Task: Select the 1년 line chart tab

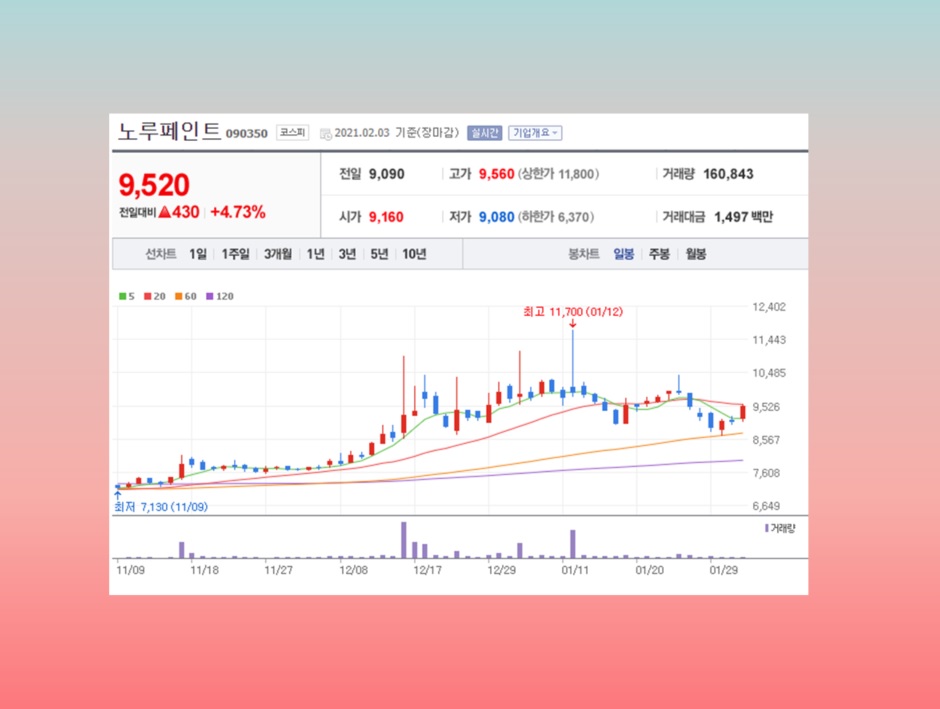Action: 315,254
